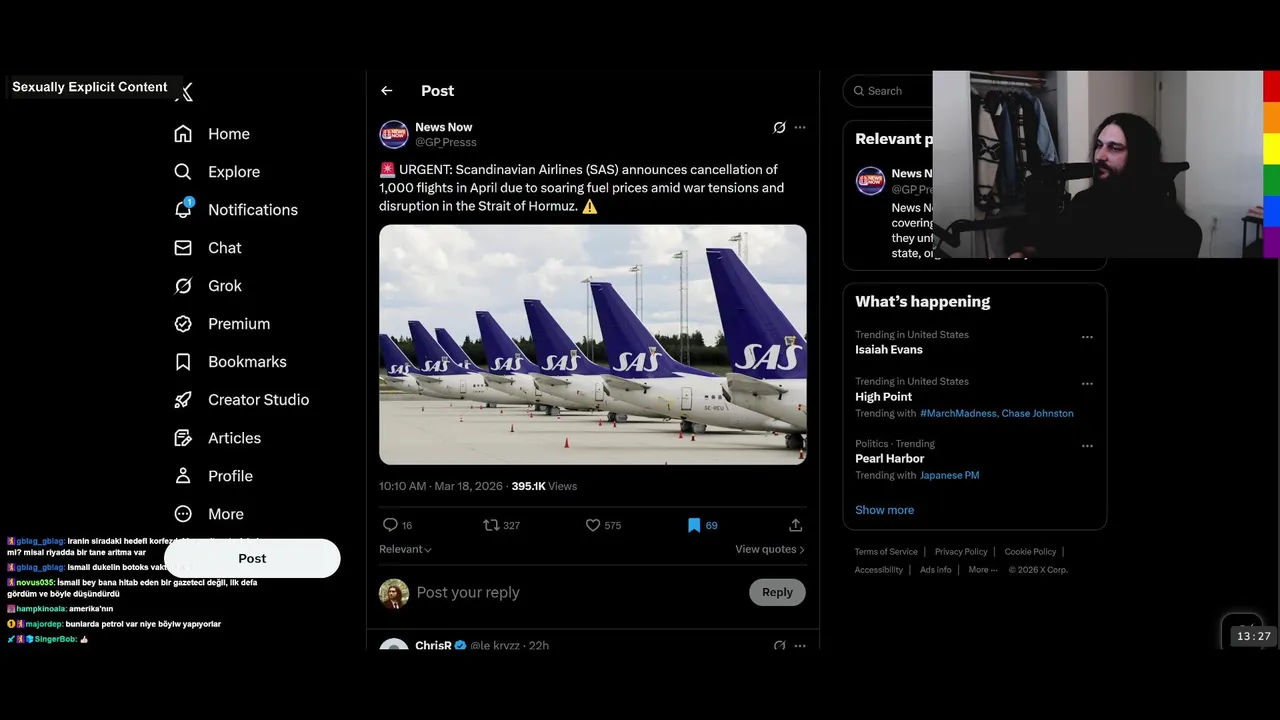Open options for Isaiah Evans trend
Viewport: 1280px width, 720px height.
pos(1087,338)
